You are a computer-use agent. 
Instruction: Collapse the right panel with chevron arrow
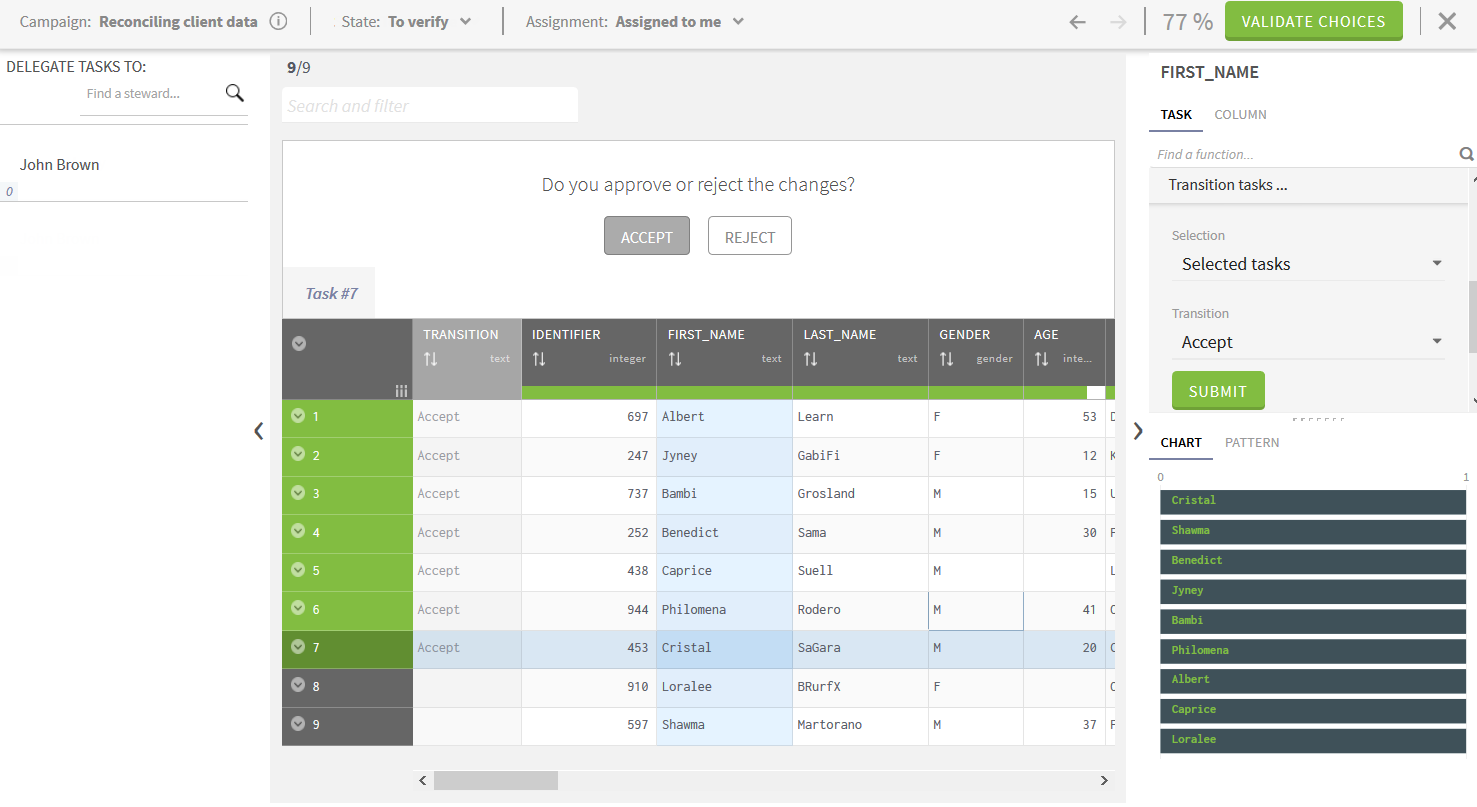pos(1138,431)
